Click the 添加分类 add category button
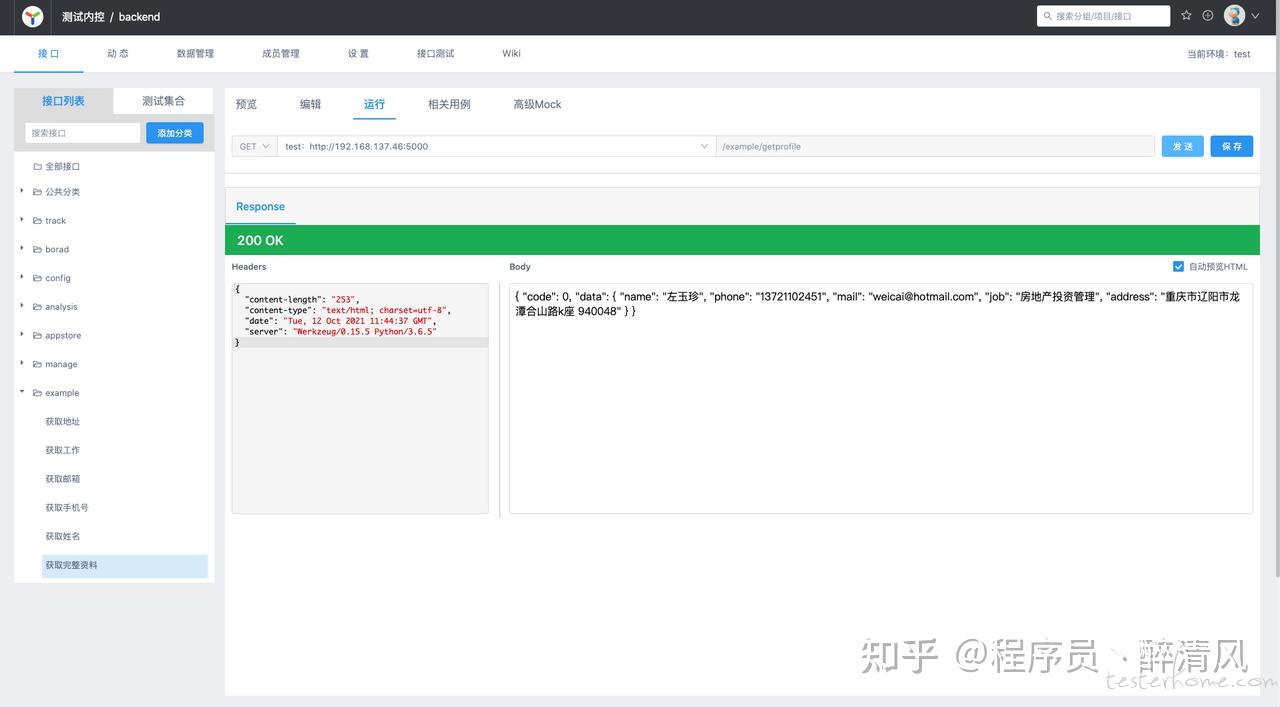Image resolution: width=1280 pixels, height=707 pixels. (174, 130)
